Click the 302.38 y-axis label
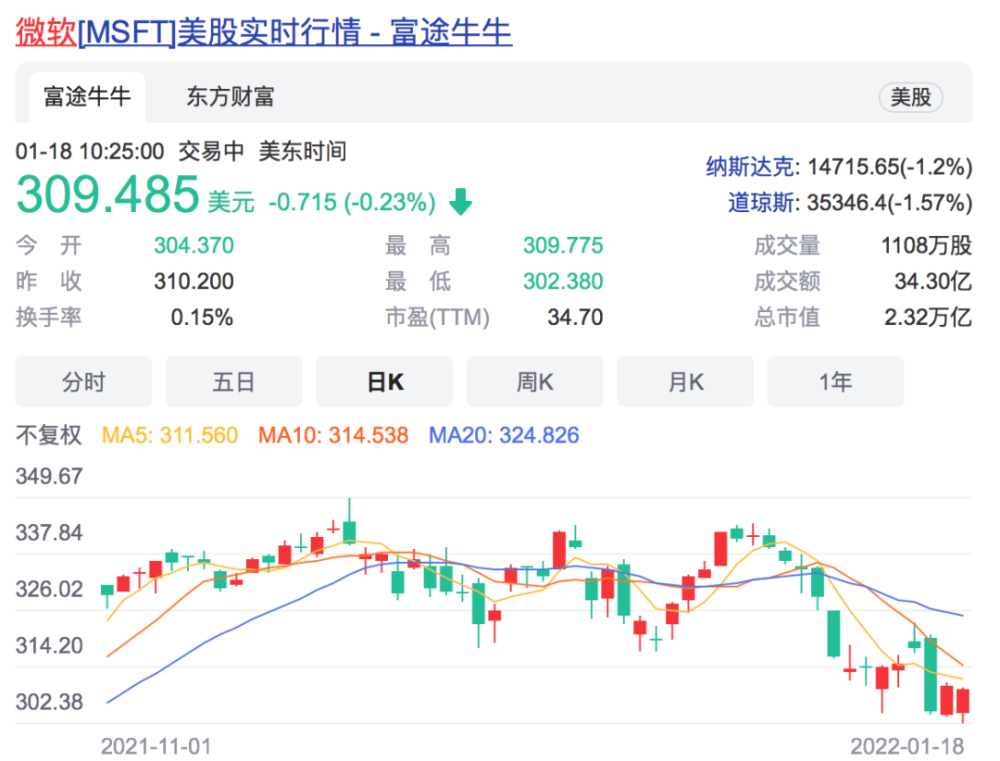Image resolution: width=1000 pixels, height=761 pixels. pos(49,702)
